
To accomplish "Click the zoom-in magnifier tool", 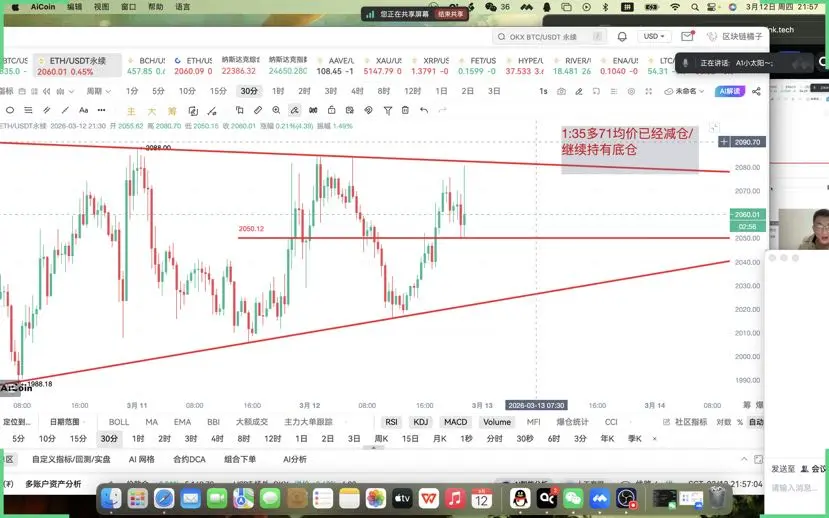I will pos(276,110).
